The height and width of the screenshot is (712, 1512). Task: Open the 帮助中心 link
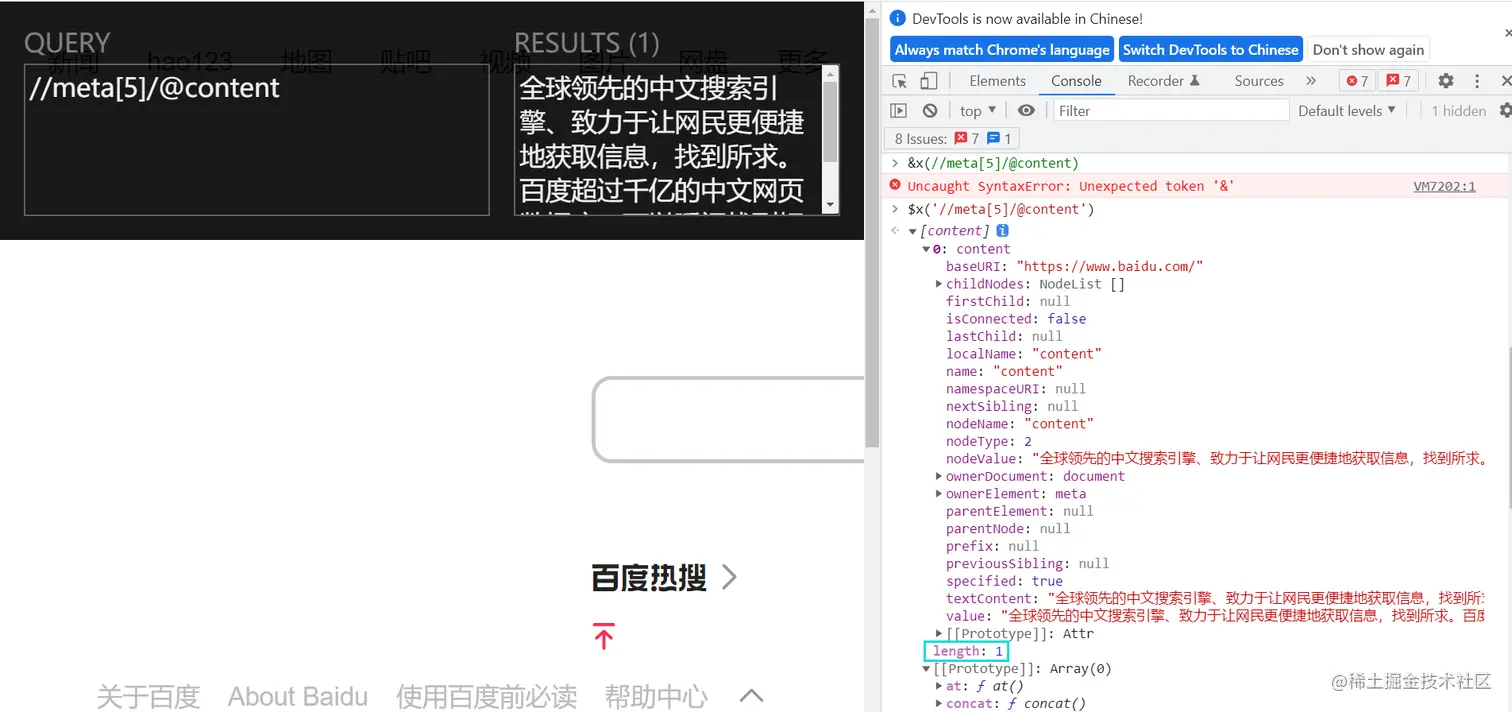point(656,696)
